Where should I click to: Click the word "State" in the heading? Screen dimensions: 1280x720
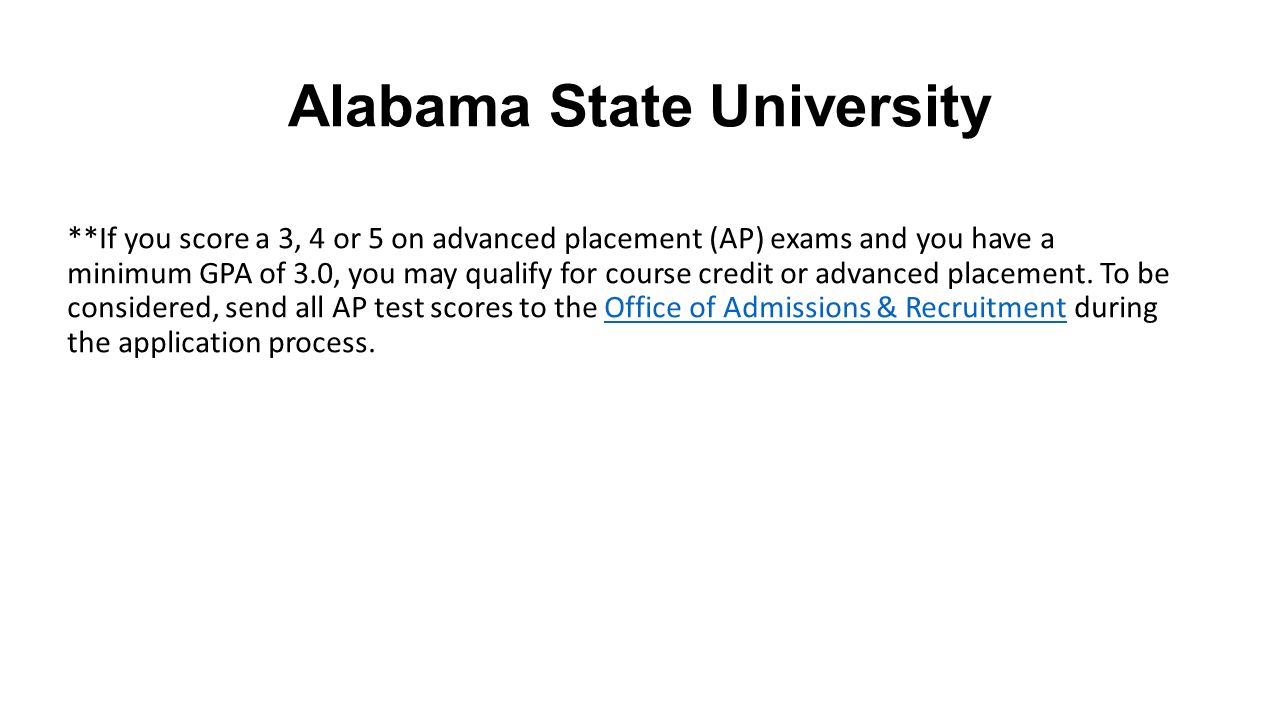tap(620, 107)
